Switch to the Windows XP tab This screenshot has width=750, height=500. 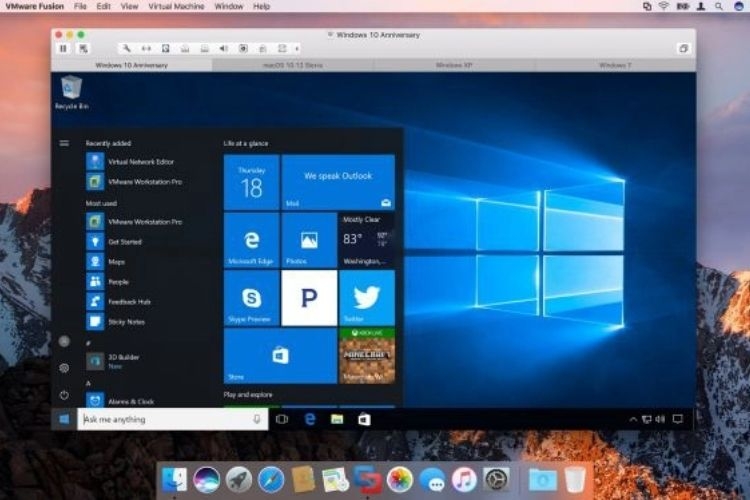click(x=453, y=65)
